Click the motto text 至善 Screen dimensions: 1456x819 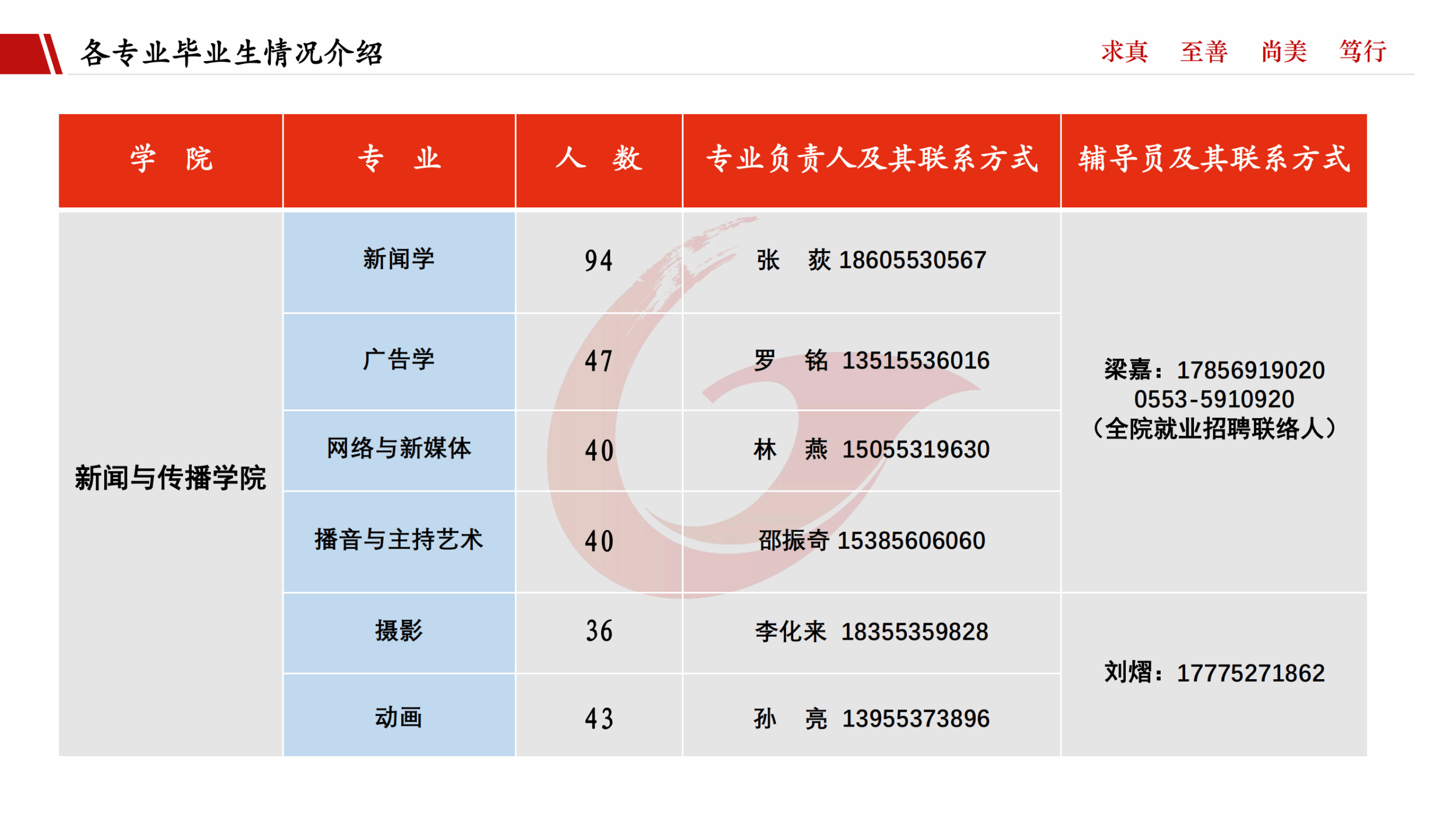pyautogui.click(x=1204, y=51)
